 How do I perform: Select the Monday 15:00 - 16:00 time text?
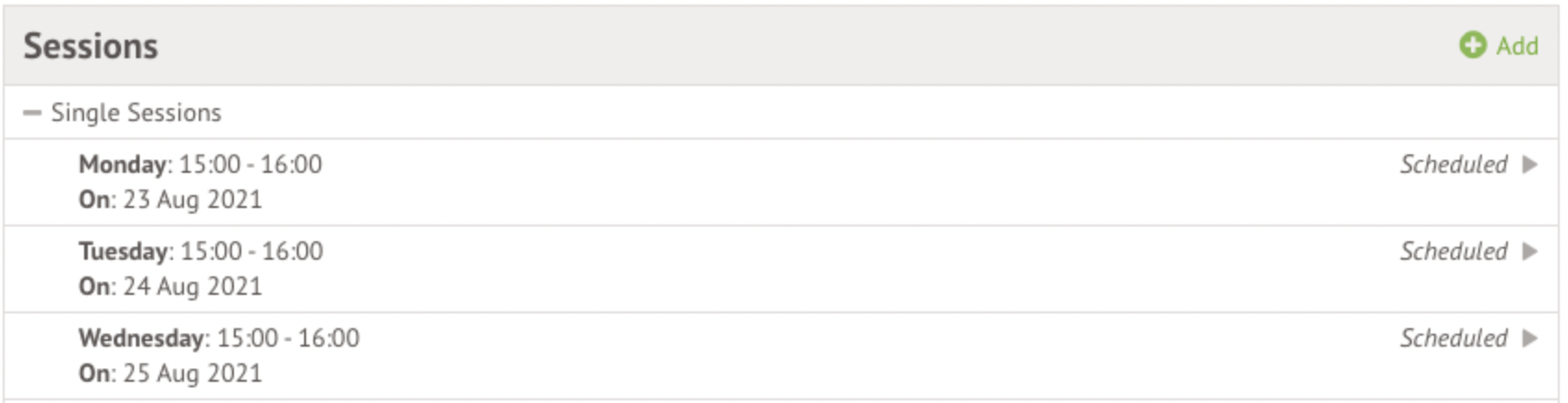(x=251, y=165)
